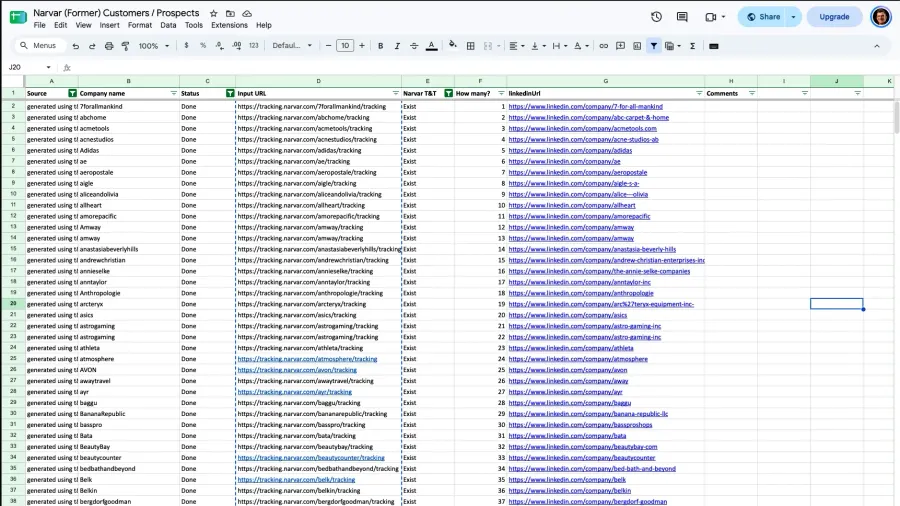The image size is (900, 506).
Task: Click the Merge cells icon
Action: pos(488,46)
